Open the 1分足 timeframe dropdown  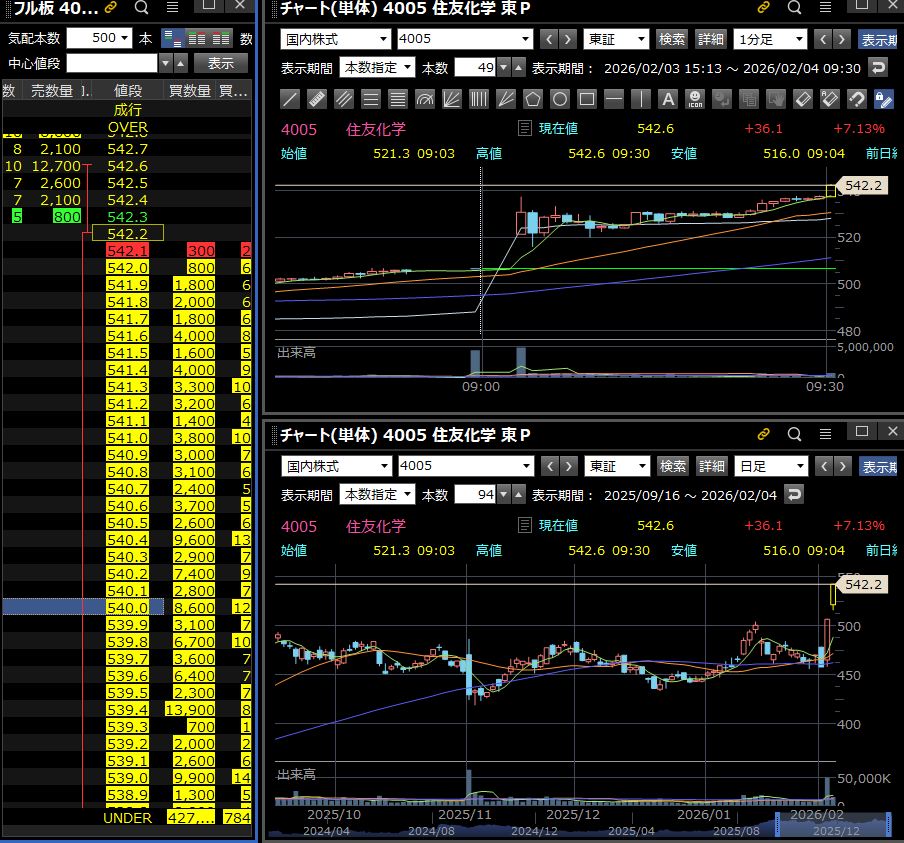770,39
